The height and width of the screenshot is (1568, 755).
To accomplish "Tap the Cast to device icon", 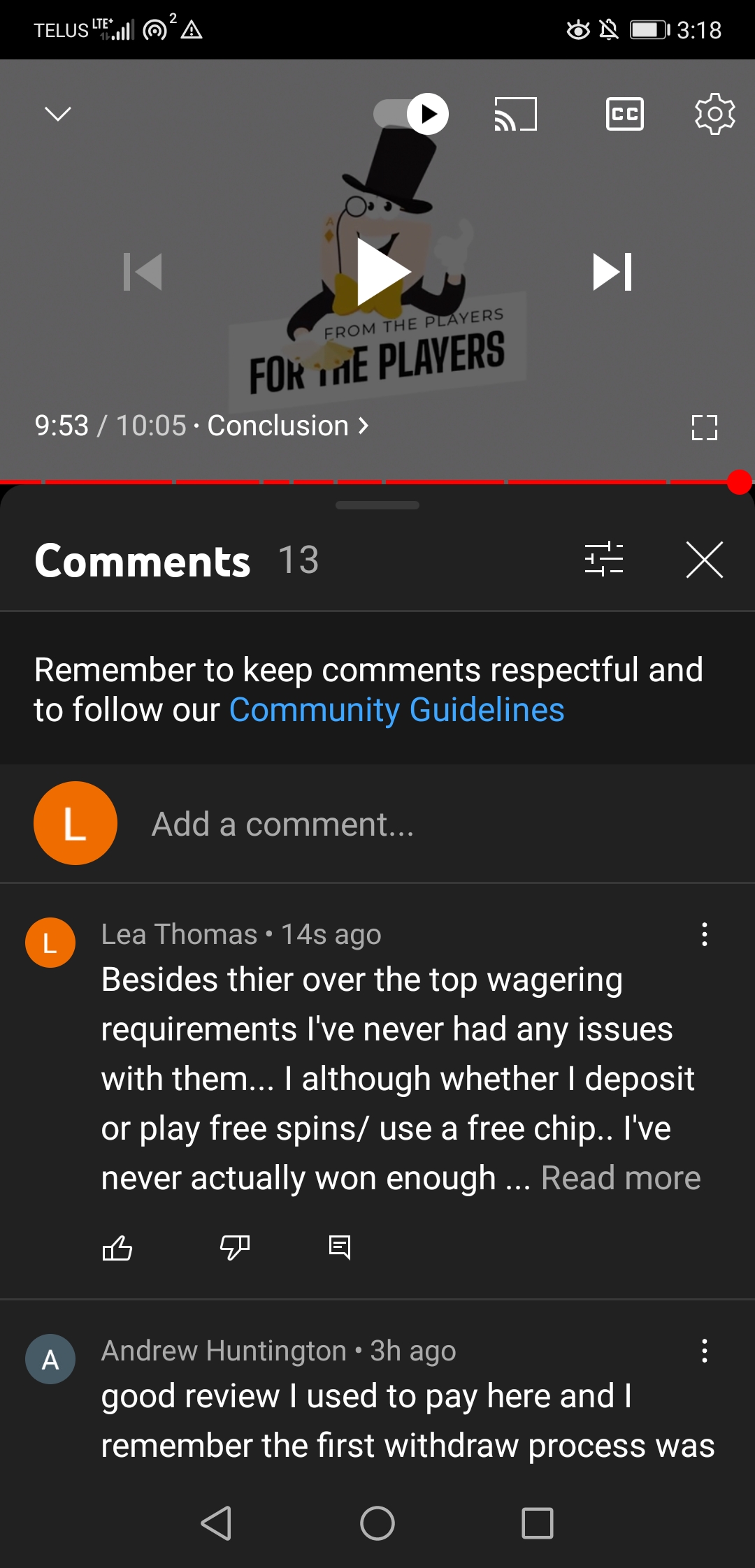I will pos(516,114).
